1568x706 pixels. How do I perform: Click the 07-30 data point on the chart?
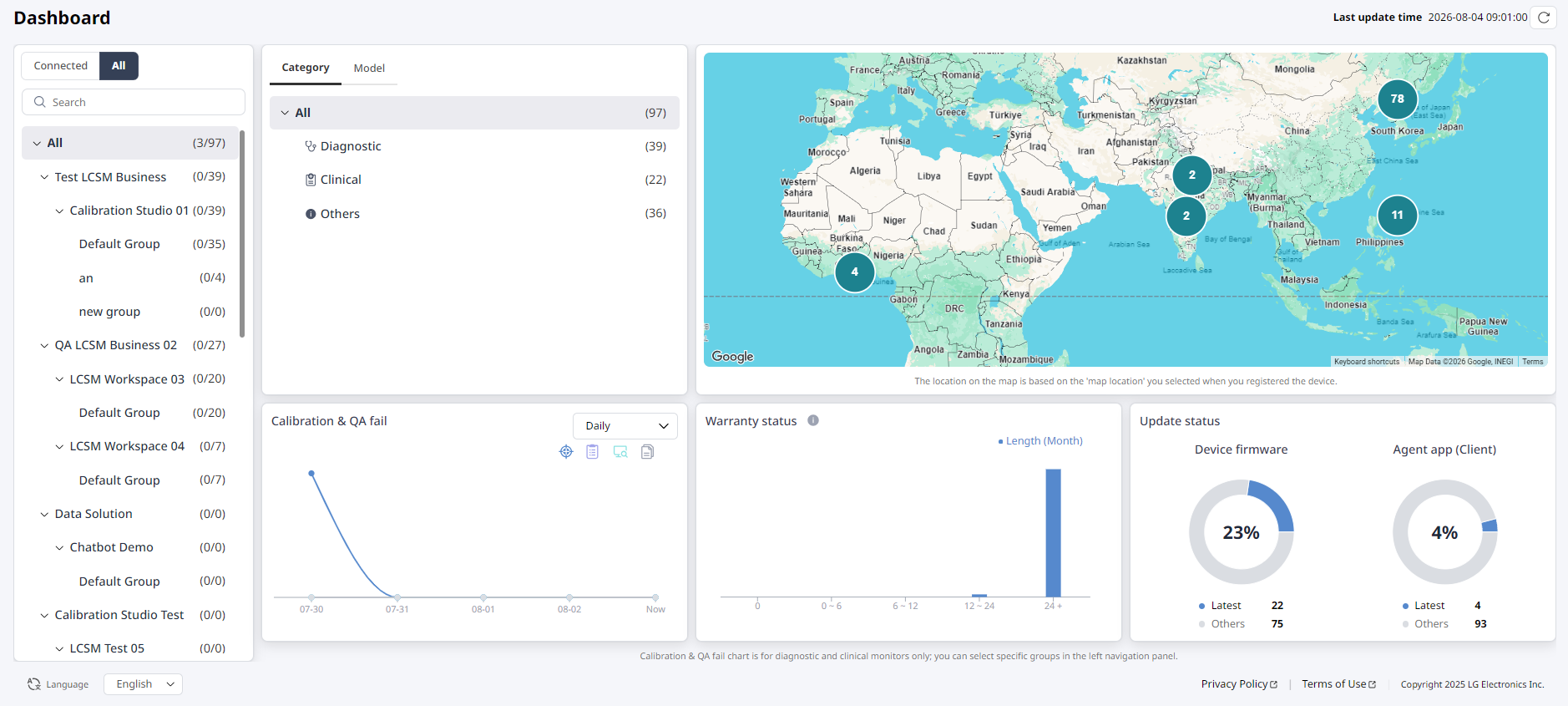(x=311, y=474)
